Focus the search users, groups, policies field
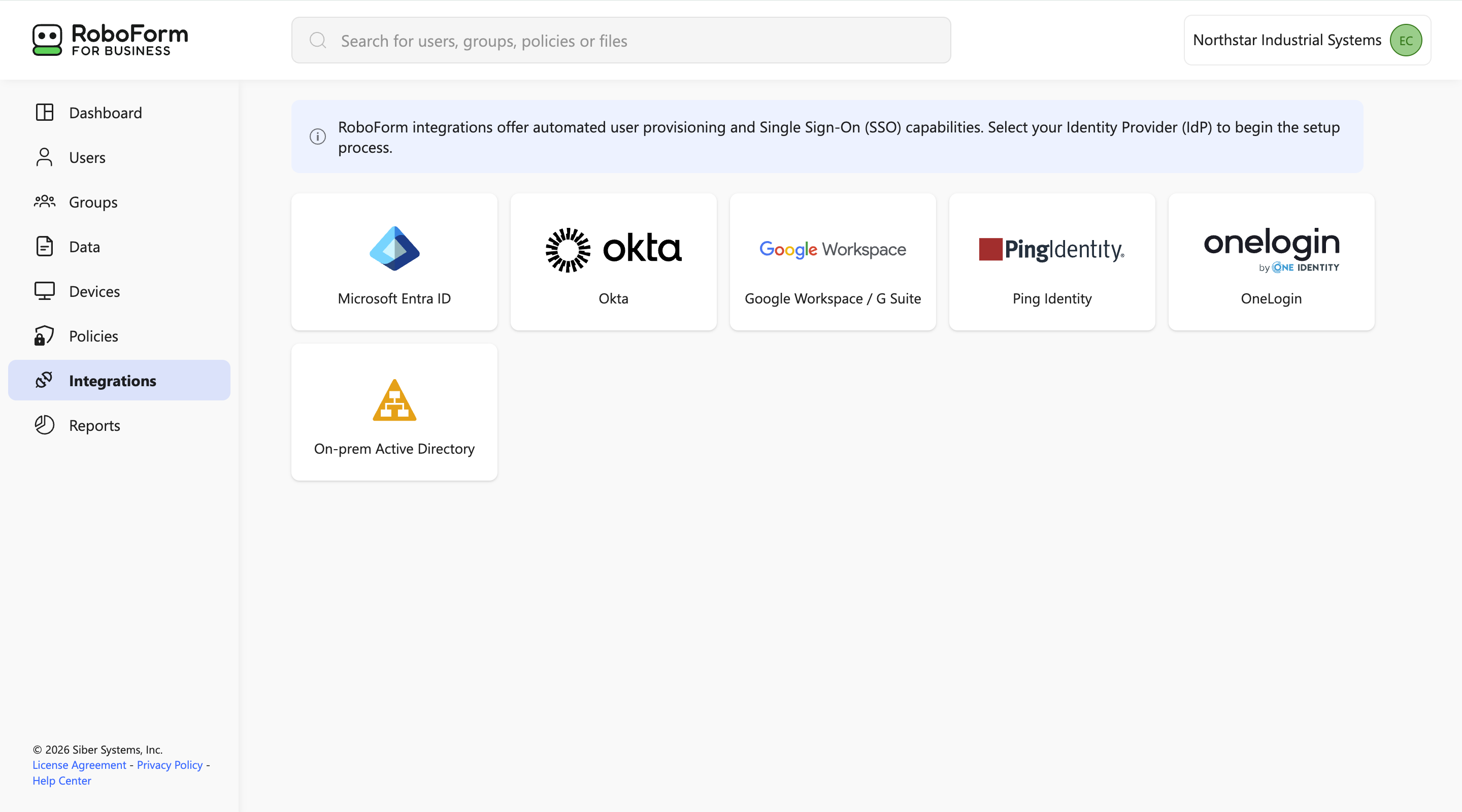Viewport: 1462px width, 812px height. (x=621, y=40)
